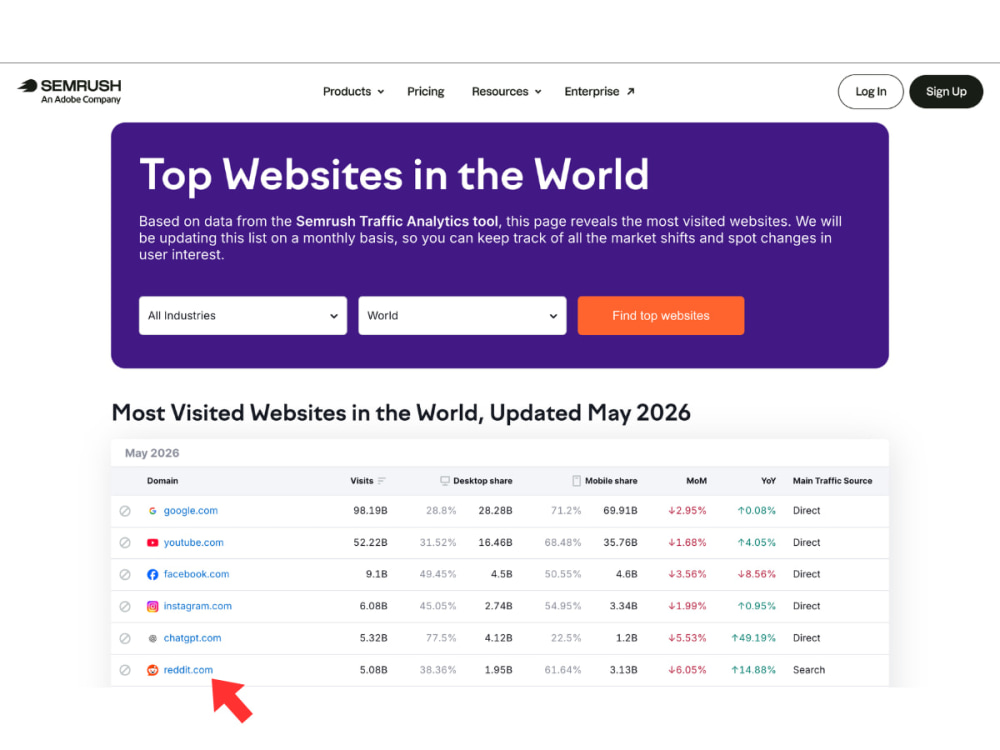Image resolution: width=1000 pixels, height=750 pixels.
Task: Click the MoM column header
Action: tap(696, 481)
